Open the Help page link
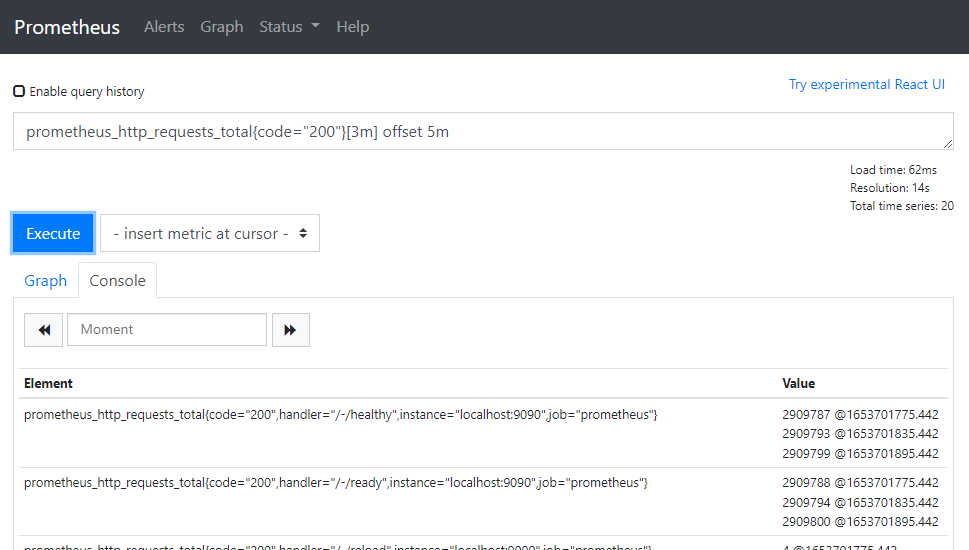 click(x=352, y=27)
